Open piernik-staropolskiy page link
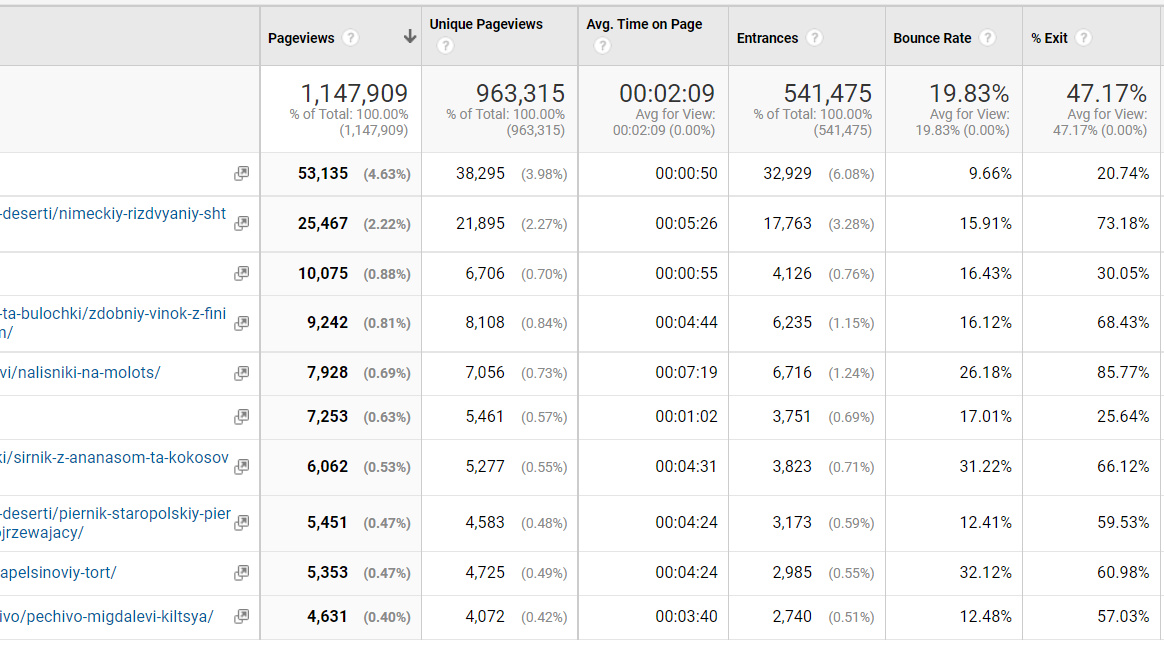The height and width of the screenshot is (645, 1164). pos(115,514)
